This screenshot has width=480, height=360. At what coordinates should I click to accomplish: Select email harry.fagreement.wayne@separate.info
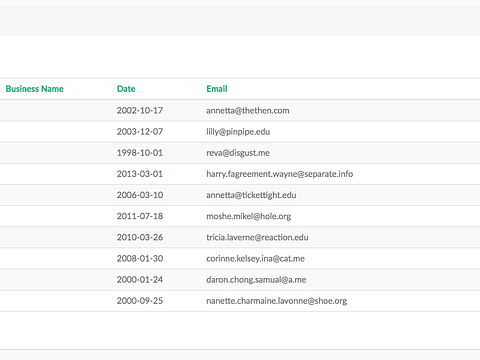[x=280, y=174]
